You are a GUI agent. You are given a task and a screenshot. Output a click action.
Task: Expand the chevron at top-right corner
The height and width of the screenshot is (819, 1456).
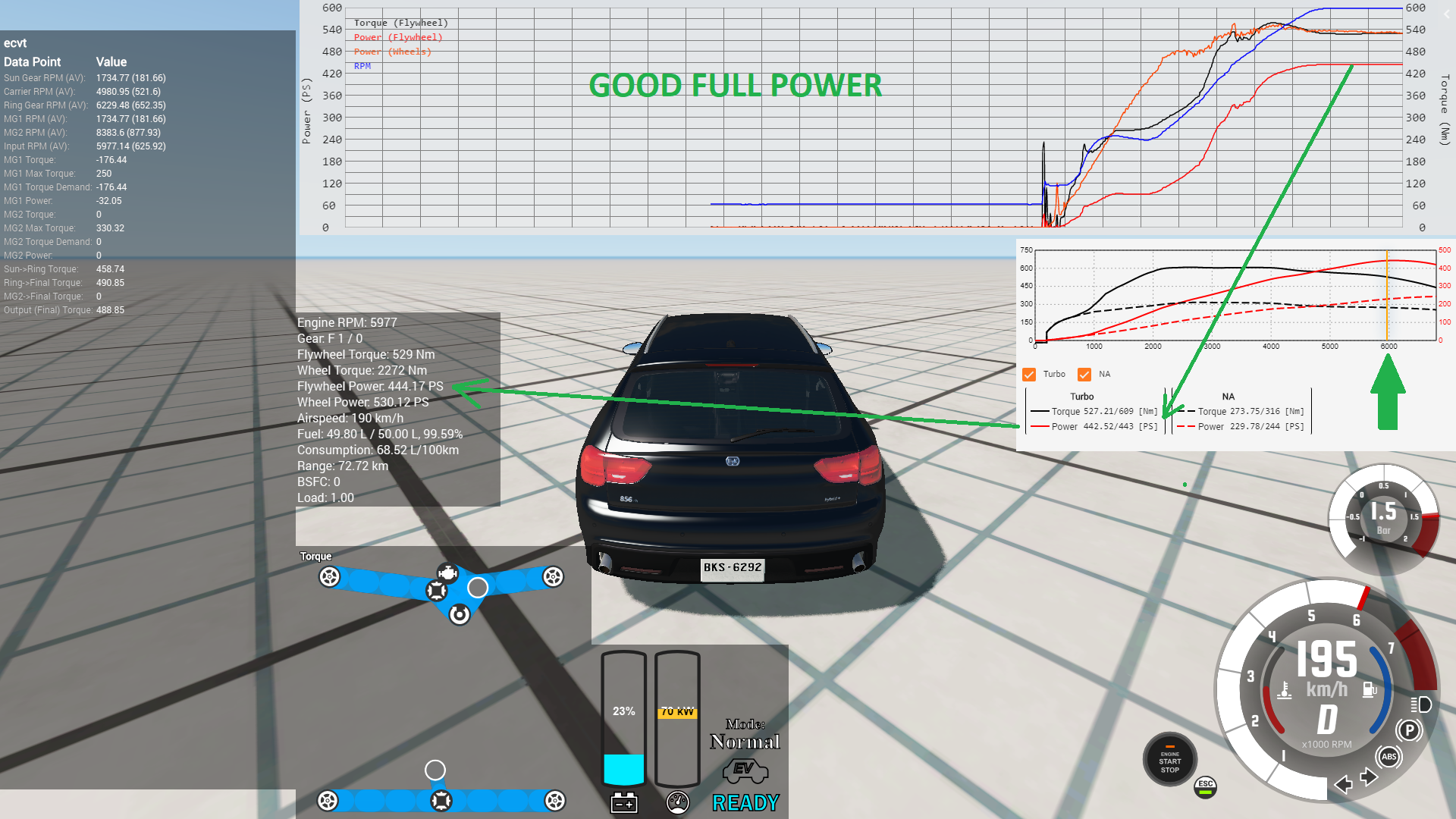1446,14
